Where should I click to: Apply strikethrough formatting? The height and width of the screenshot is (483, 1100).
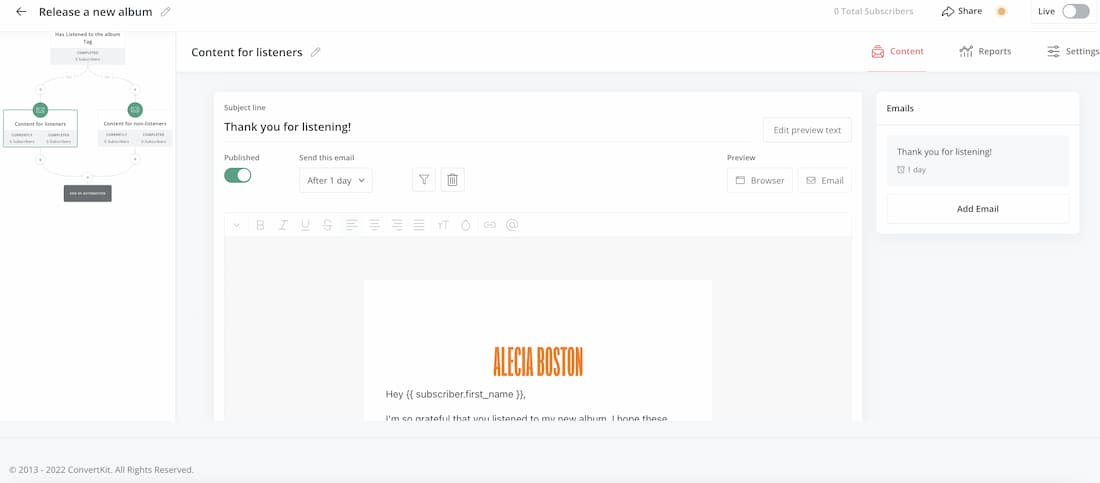click(x=327, y=225)
